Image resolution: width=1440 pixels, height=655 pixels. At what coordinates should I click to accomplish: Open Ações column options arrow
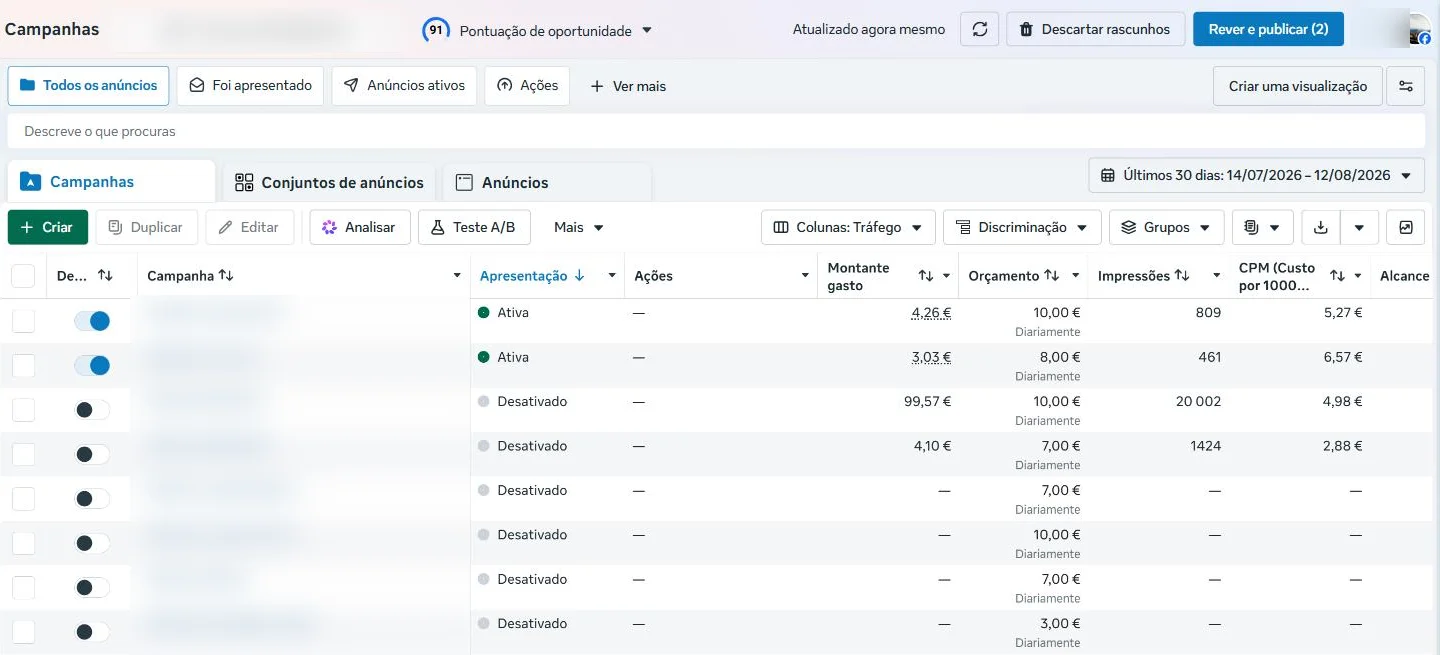(x=805, y=276)
